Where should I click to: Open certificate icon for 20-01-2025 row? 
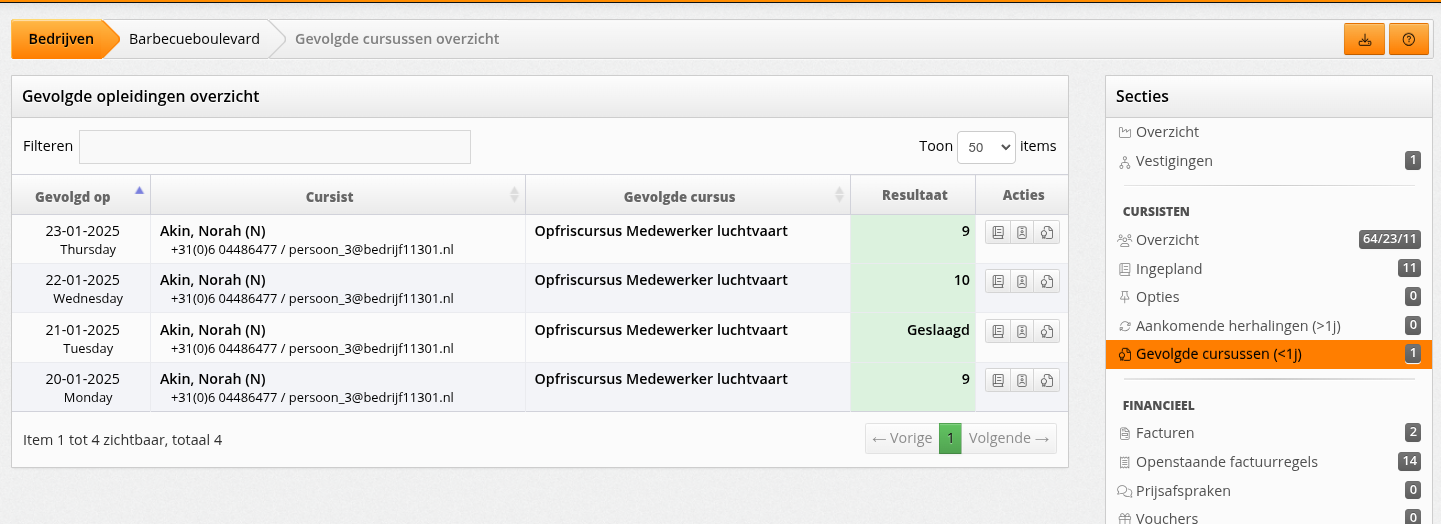click(x=1047, y=380)
